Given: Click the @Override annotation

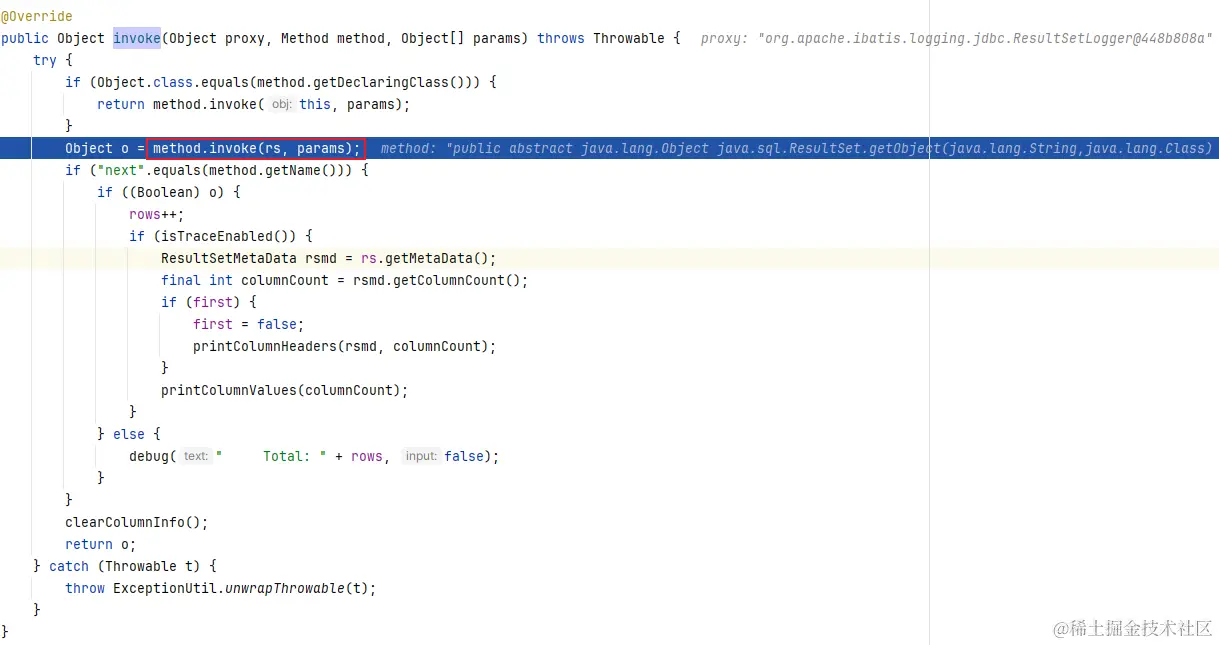Looking at the screenshot, I should point(37,17).
